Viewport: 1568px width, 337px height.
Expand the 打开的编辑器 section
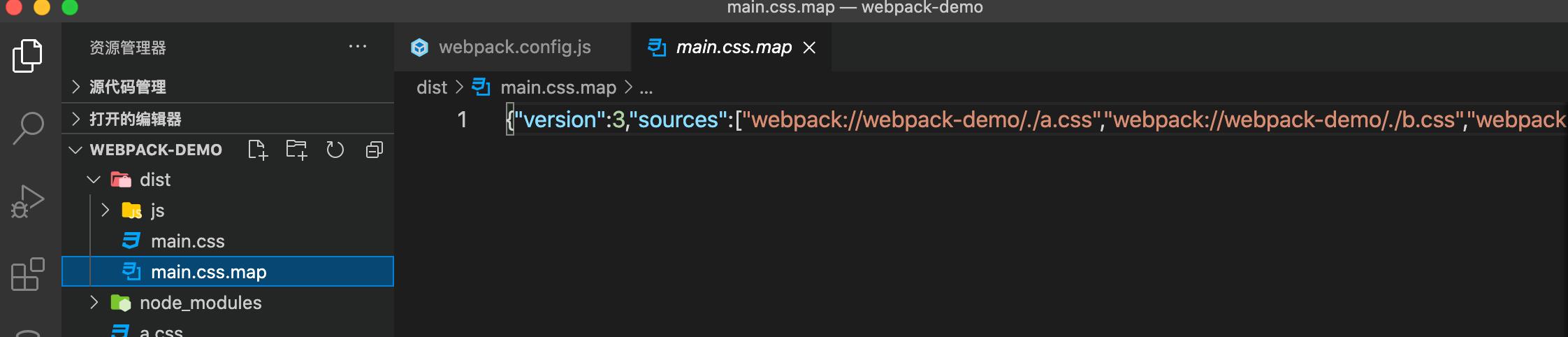pos(228,119)
